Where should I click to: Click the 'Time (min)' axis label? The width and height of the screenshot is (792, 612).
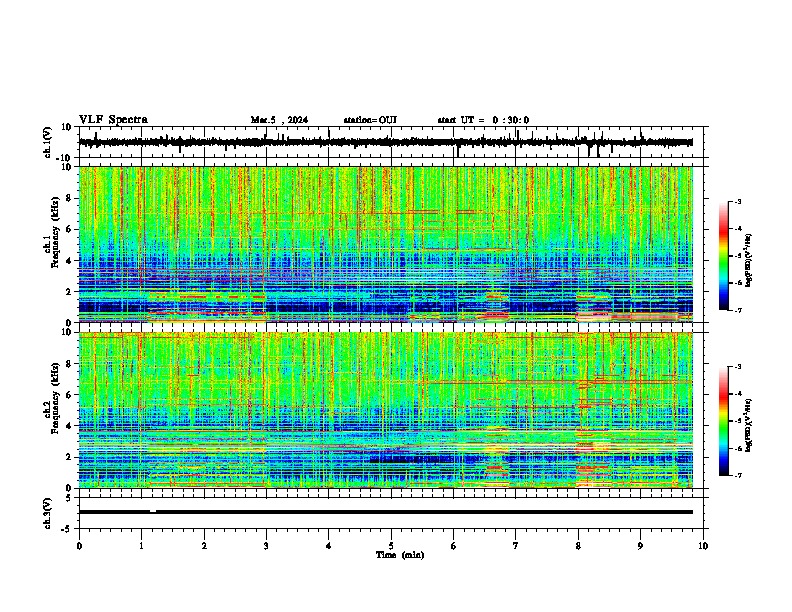click(400, 555)
